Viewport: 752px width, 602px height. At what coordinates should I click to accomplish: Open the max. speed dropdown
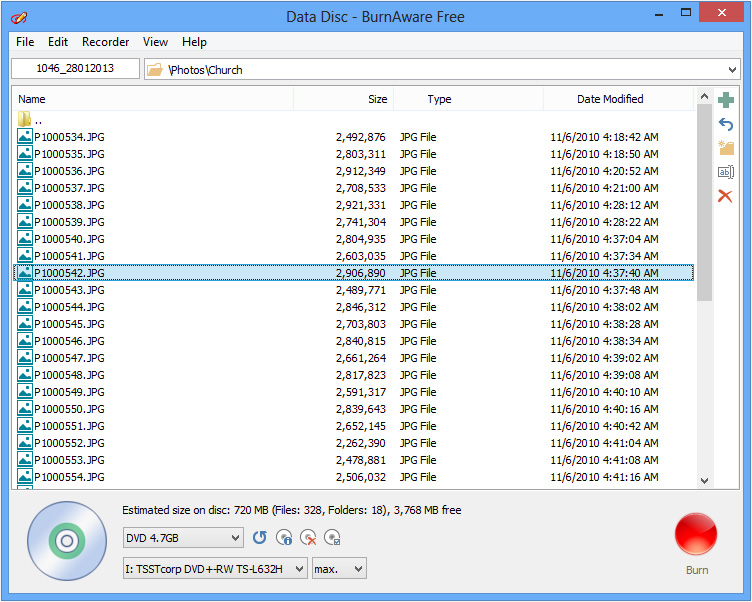339,569
